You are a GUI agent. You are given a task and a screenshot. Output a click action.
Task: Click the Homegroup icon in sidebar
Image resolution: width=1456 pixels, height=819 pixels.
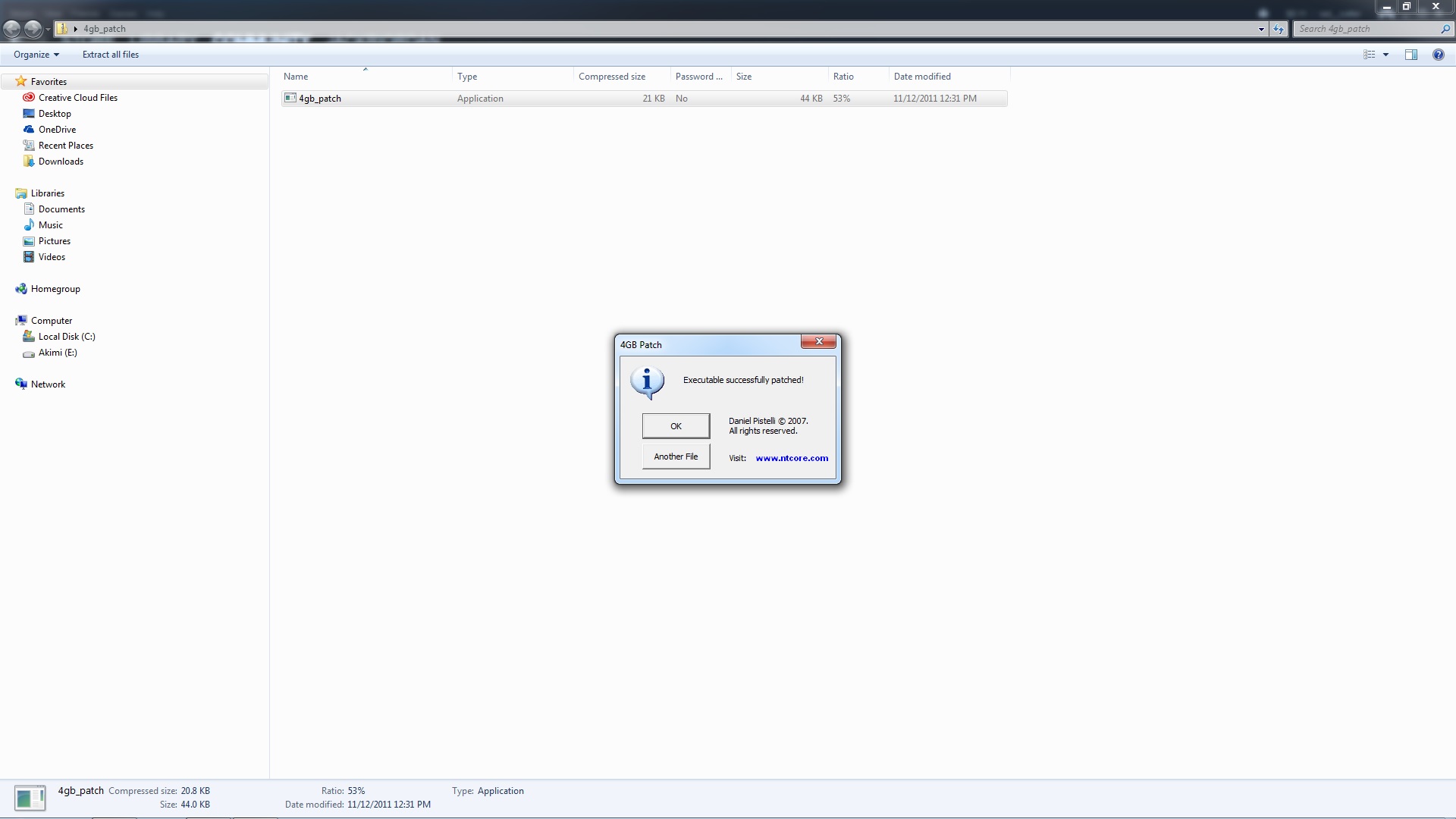[x=21, y=289]
